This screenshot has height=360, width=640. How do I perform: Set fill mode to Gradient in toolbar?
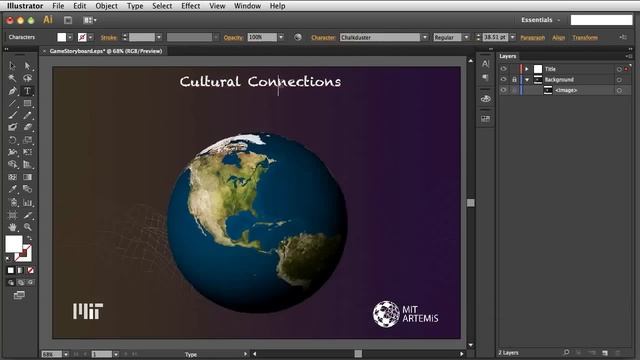pos(20,270)
